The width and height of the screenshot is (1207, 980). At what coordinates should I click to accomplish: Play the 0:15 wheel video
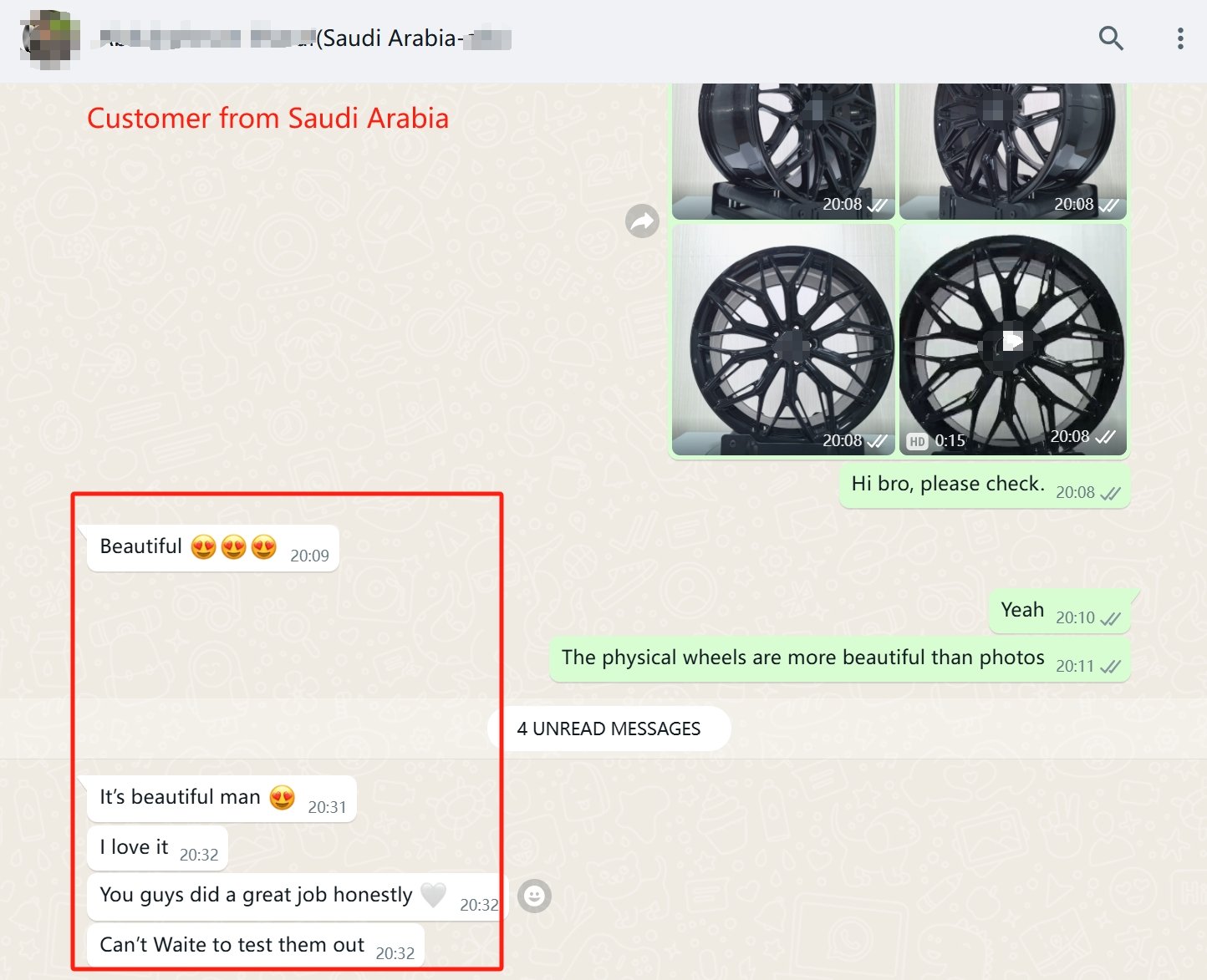point(1012,340)
